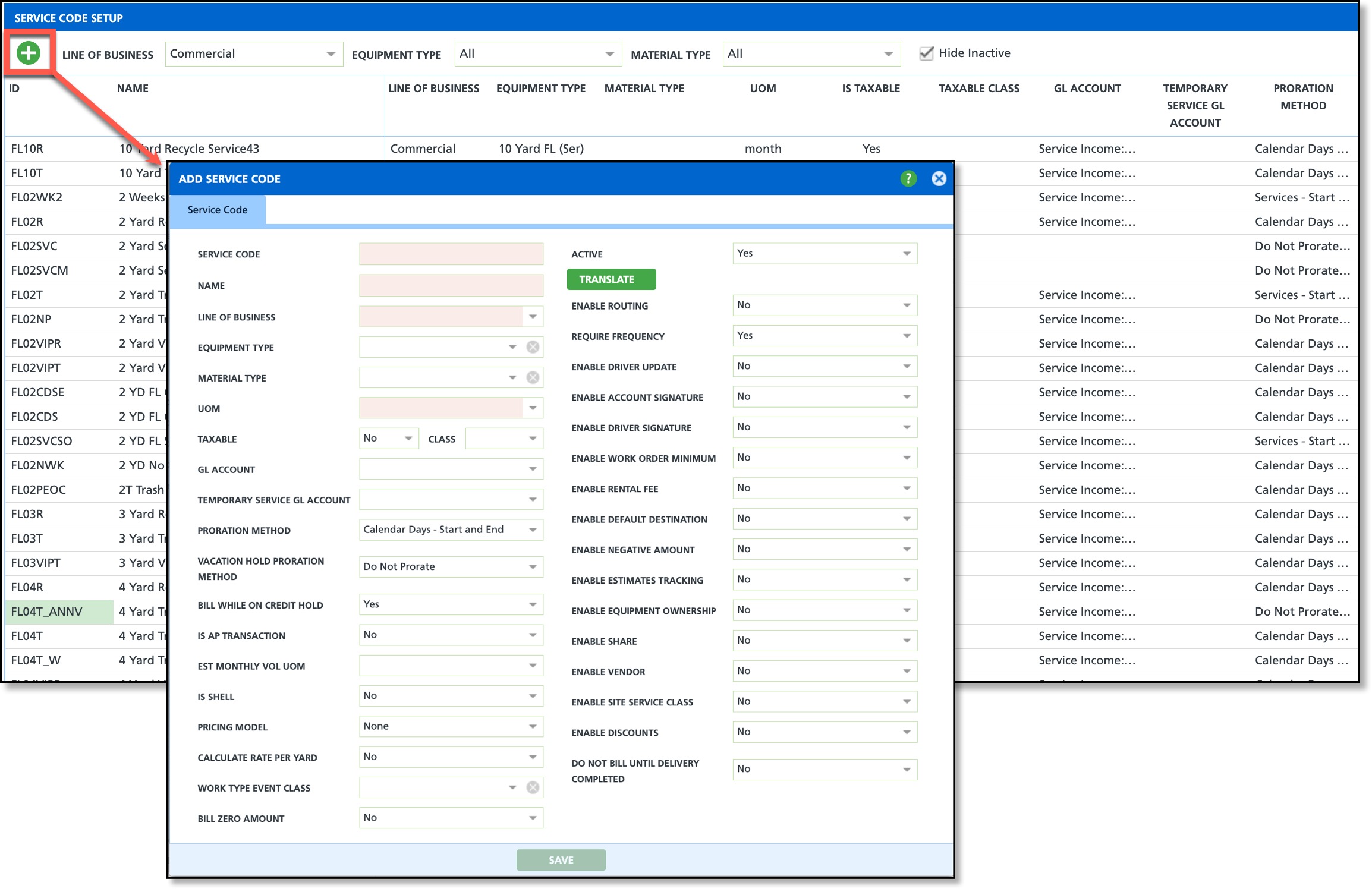1372x895 pixels.
Task: Open the Enable Routing dropdown
Action: pos(824,305)
